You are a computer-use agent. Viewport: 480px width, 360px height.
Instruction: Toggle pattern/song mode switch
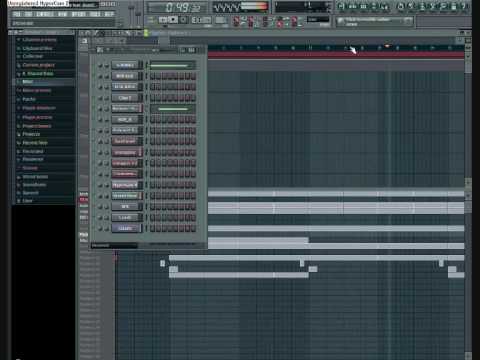click(151, 20)
